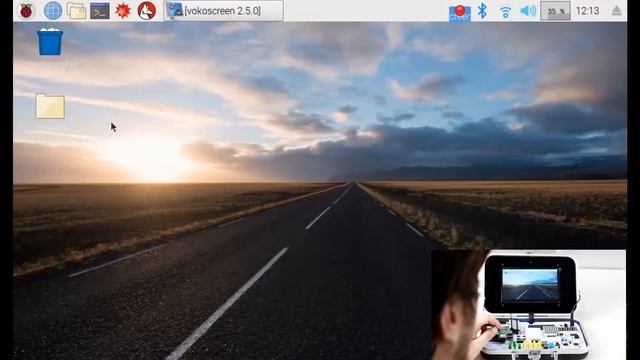Image resolution: width=640 pixels, height=360 pixels.
Task: Click the webcam overlay in the corner
Action: (529, 304)
